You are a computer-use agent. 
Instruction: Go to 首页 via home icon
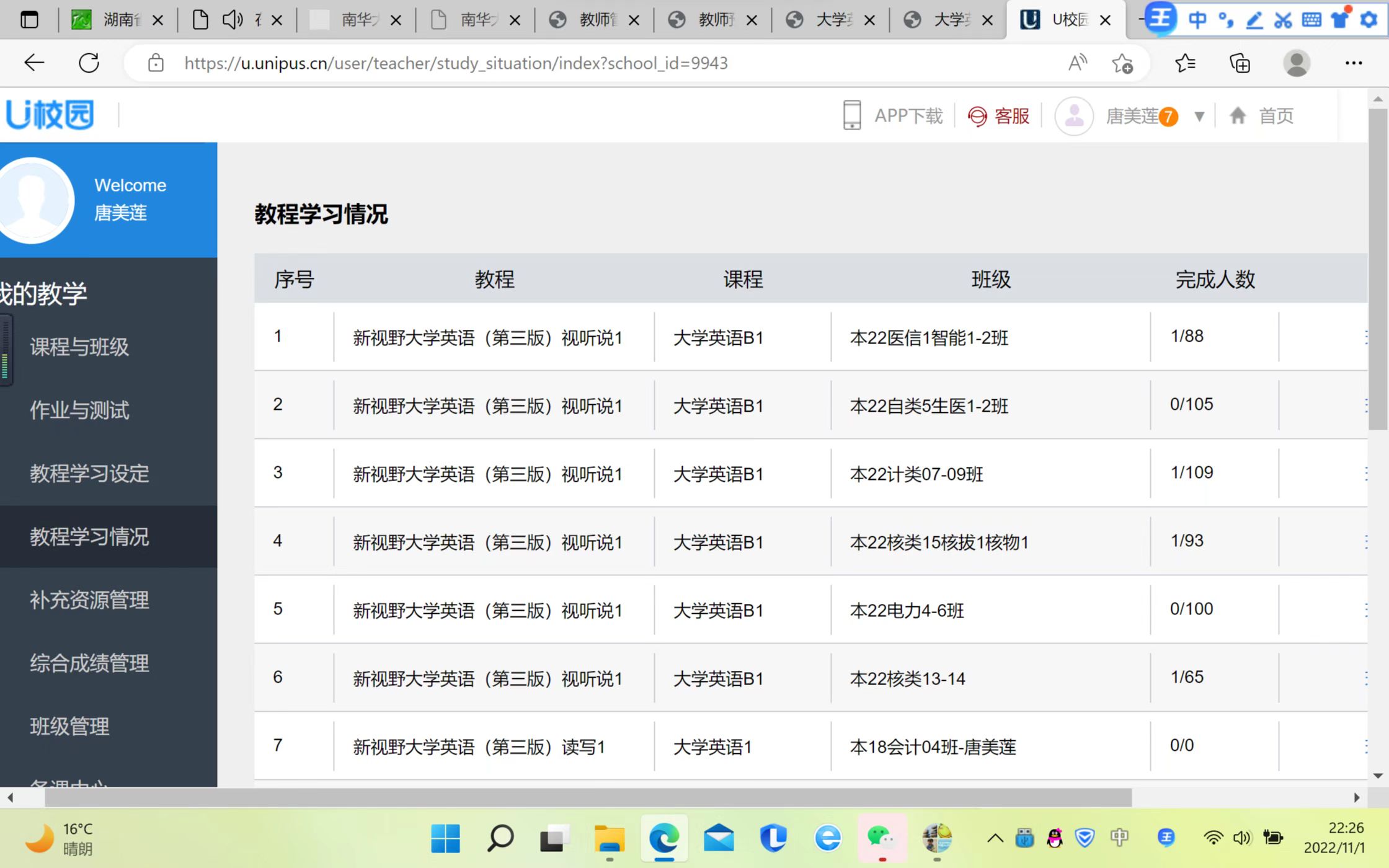(1238, 115)
